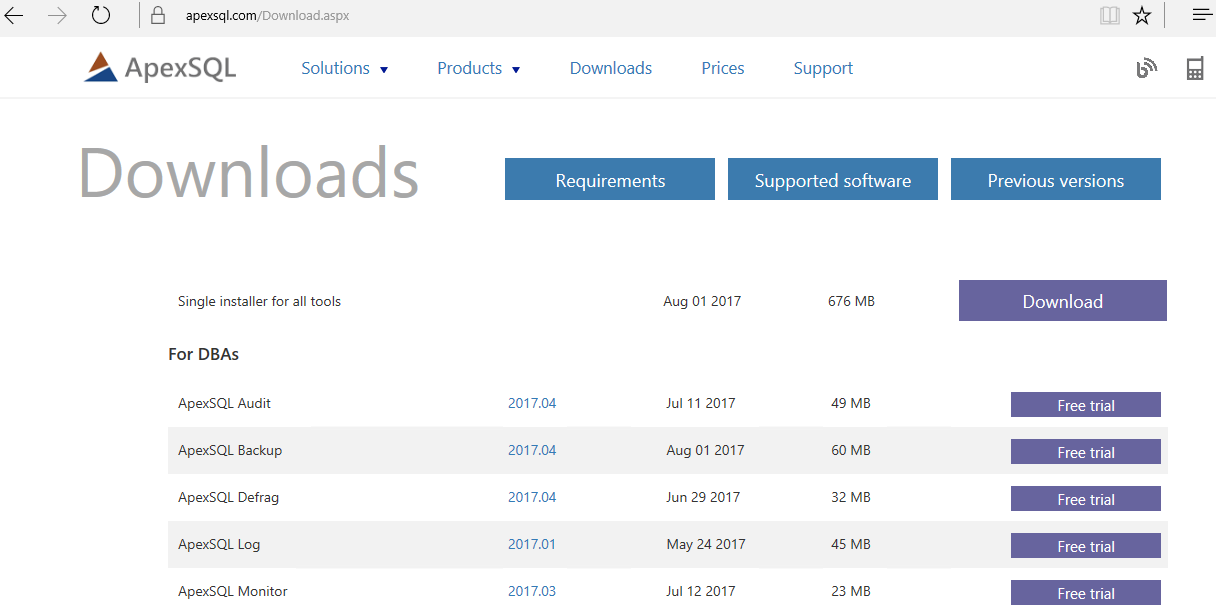Click the browser forward arrow

[x=57, y=15]
